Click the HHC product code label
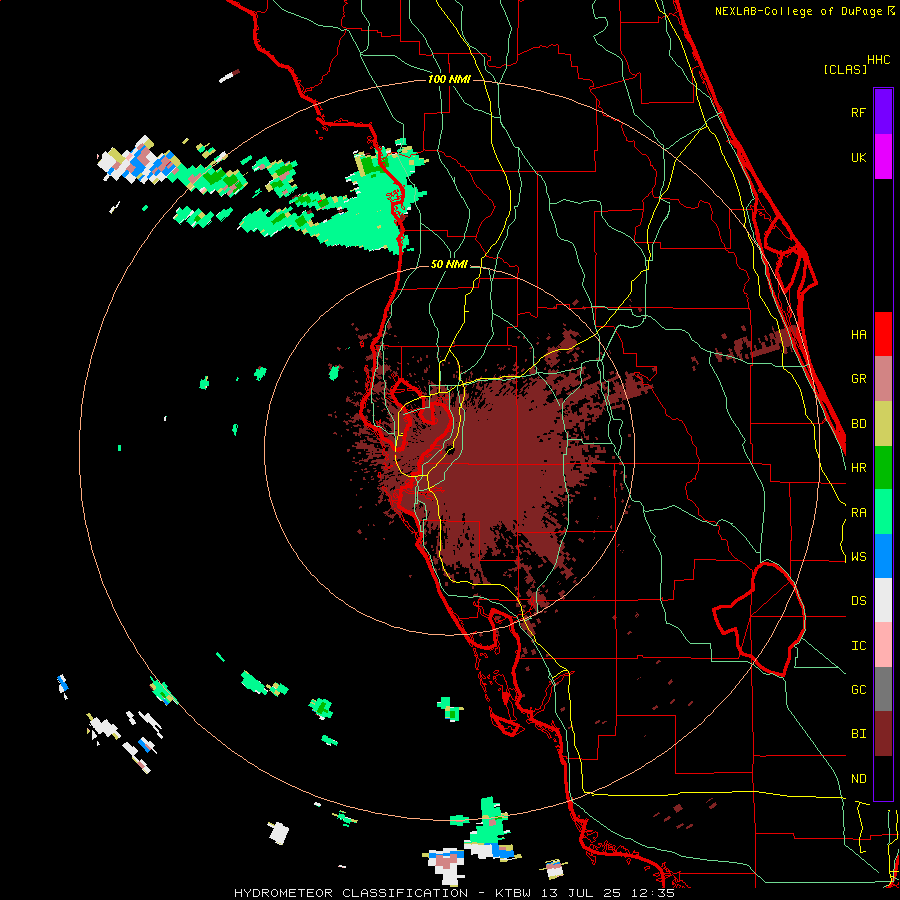900x900 pixels. click(878, 60)
